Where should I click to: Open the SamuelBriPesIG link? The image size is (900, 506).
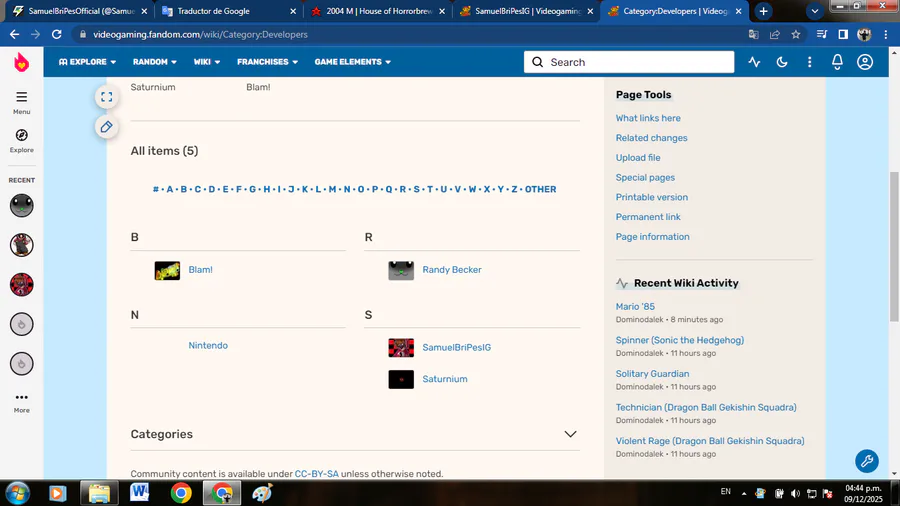click(x=456, y=347)
